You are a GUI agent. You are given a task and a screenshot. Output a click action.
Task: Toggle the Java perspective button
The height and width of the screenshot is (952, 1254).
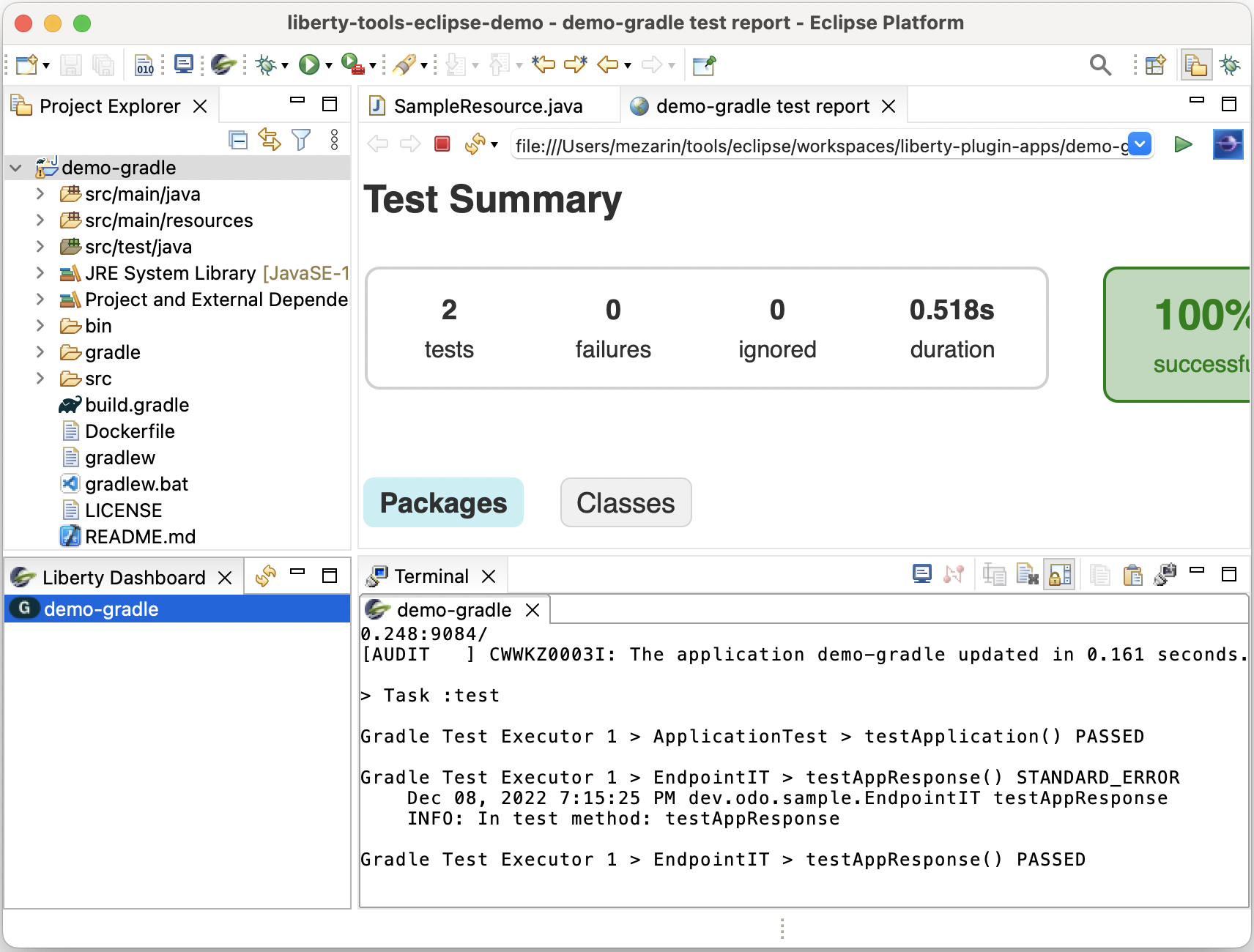point(1195,65)
